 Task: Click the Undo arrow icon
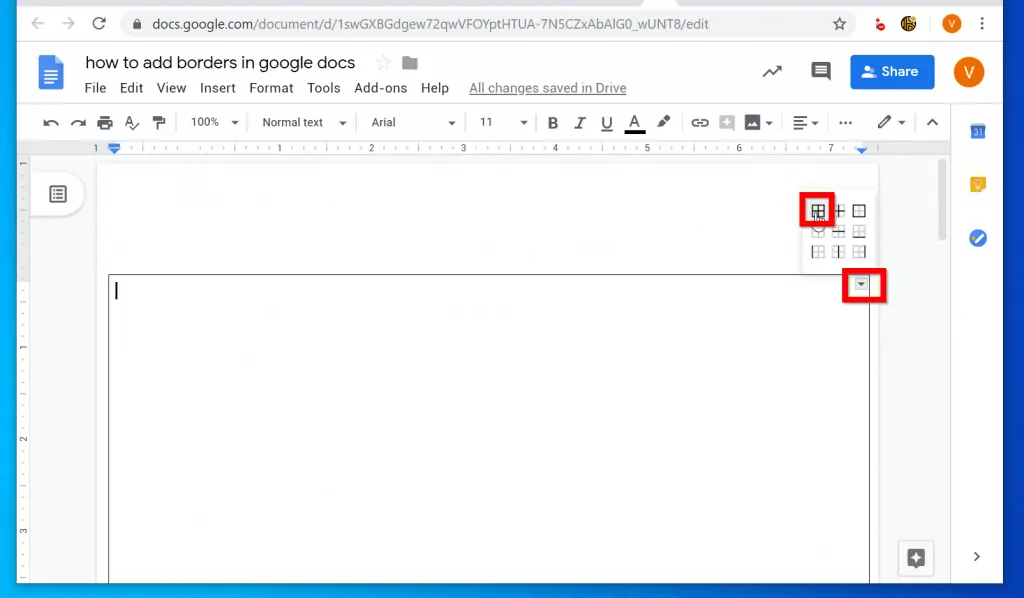tap(51, 123)
